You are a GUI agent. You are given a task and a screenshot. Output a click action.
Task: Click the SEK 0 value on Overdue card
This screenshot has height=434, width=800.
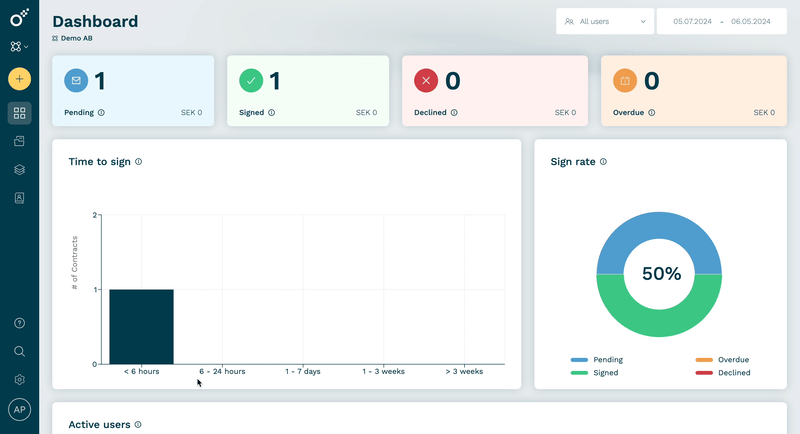pos(764,113)
